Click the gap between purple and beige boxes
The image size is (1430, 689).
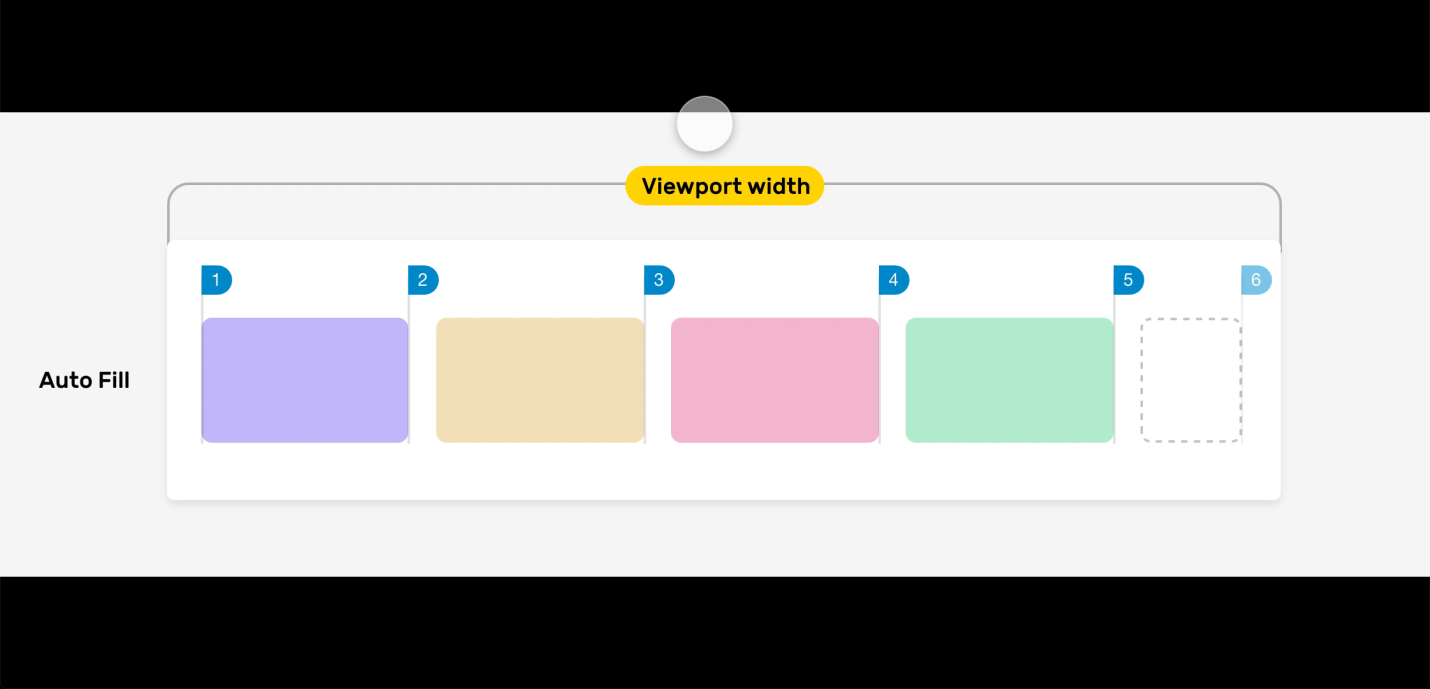[x=422, y=380]
